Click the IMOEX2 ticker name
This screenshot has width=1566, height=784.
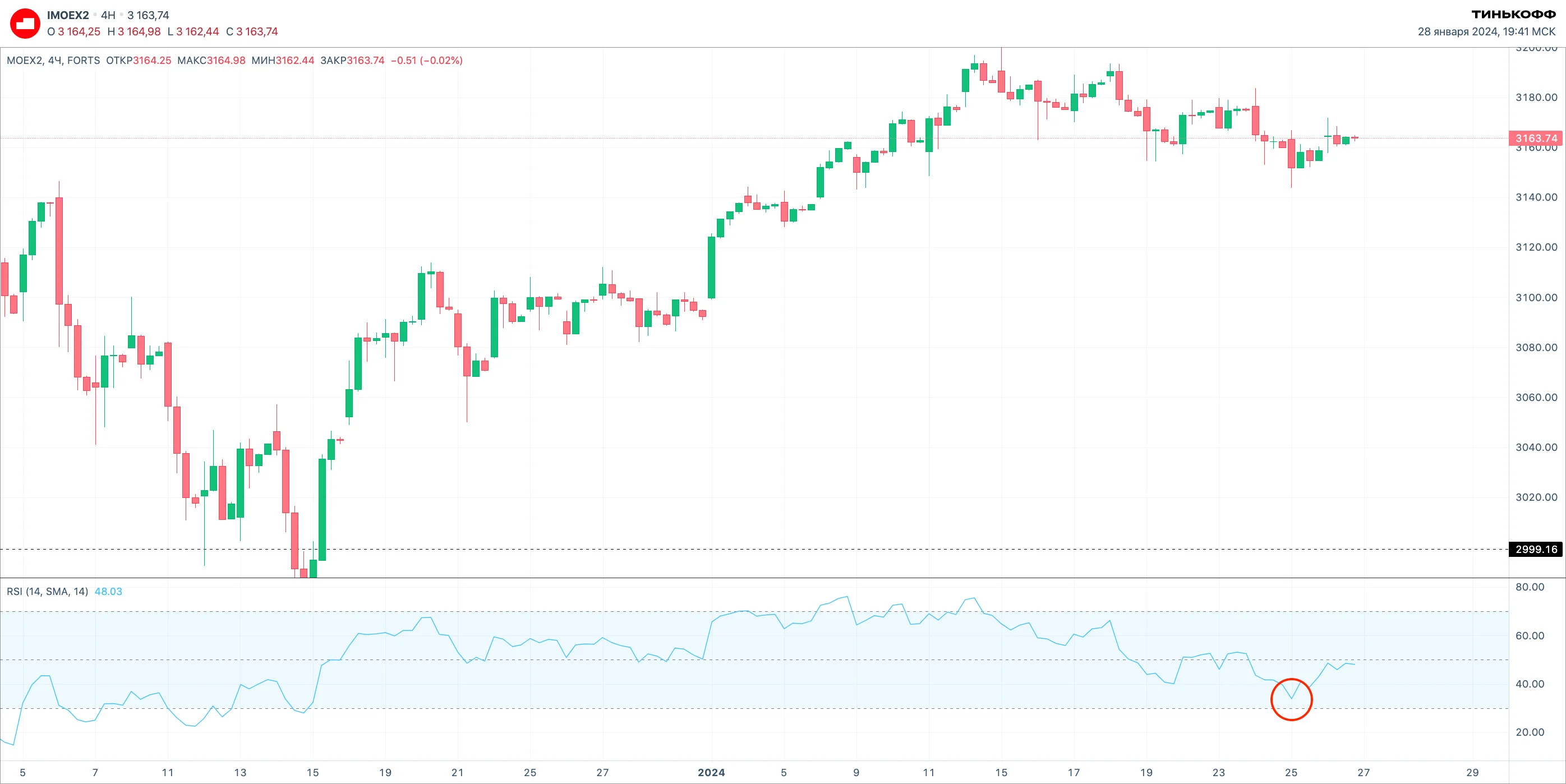click(x=67, y=15)
